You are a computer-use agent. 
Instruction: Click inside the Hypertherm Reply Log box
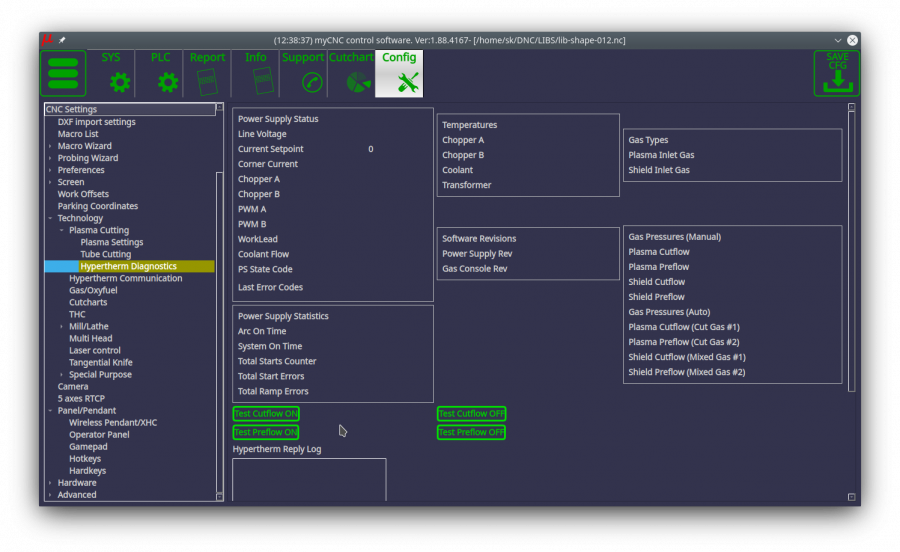pyautogui.click(x=309, y=478)
